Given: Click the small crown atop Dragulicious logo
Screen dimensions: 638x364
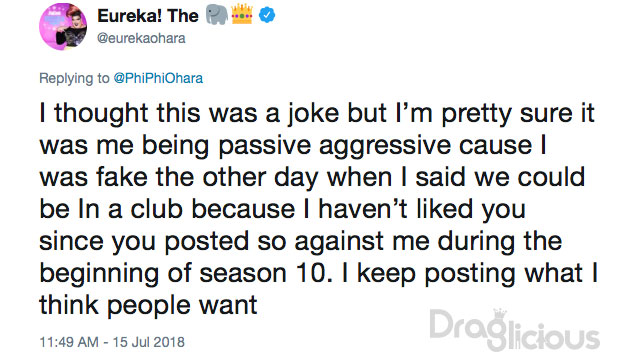Looking at the screenshot, I should [x=500, y=315].
